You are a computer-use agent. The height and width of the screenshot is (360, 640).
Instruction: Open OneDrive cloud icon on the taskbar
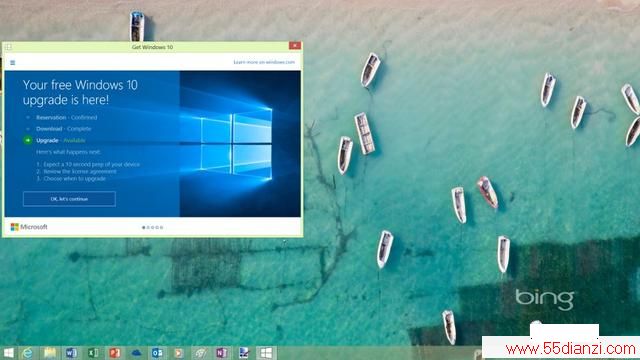[x=136, y=353]
